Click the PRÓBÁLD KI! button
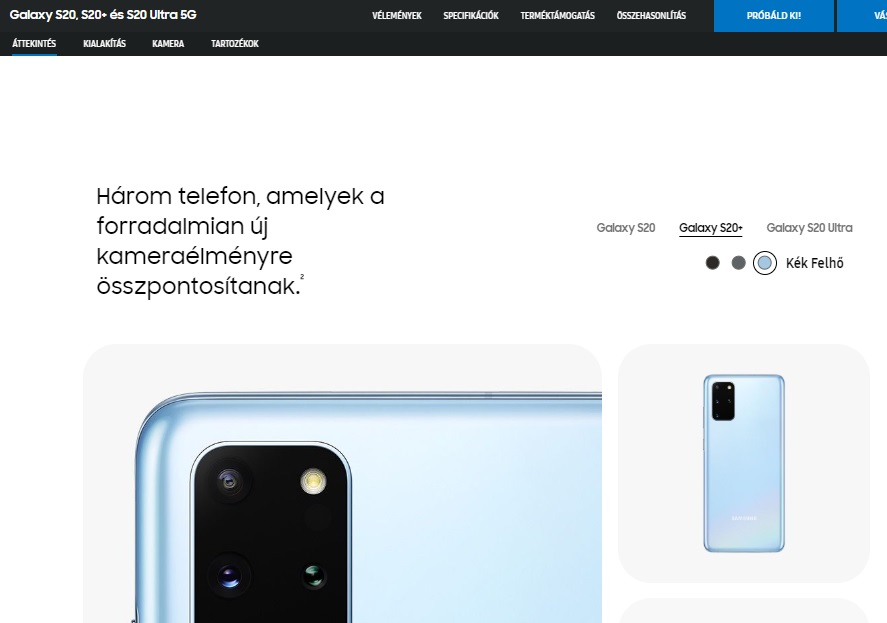Viewport: 887px width, 623px height. tap(773, 16)
